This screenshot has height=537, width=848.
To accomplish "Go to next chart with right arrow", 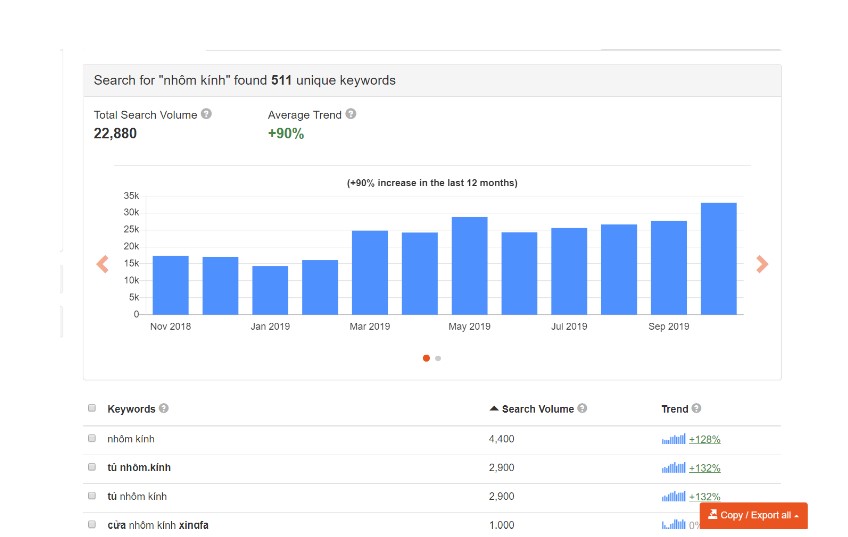I will tap(762, 264).
